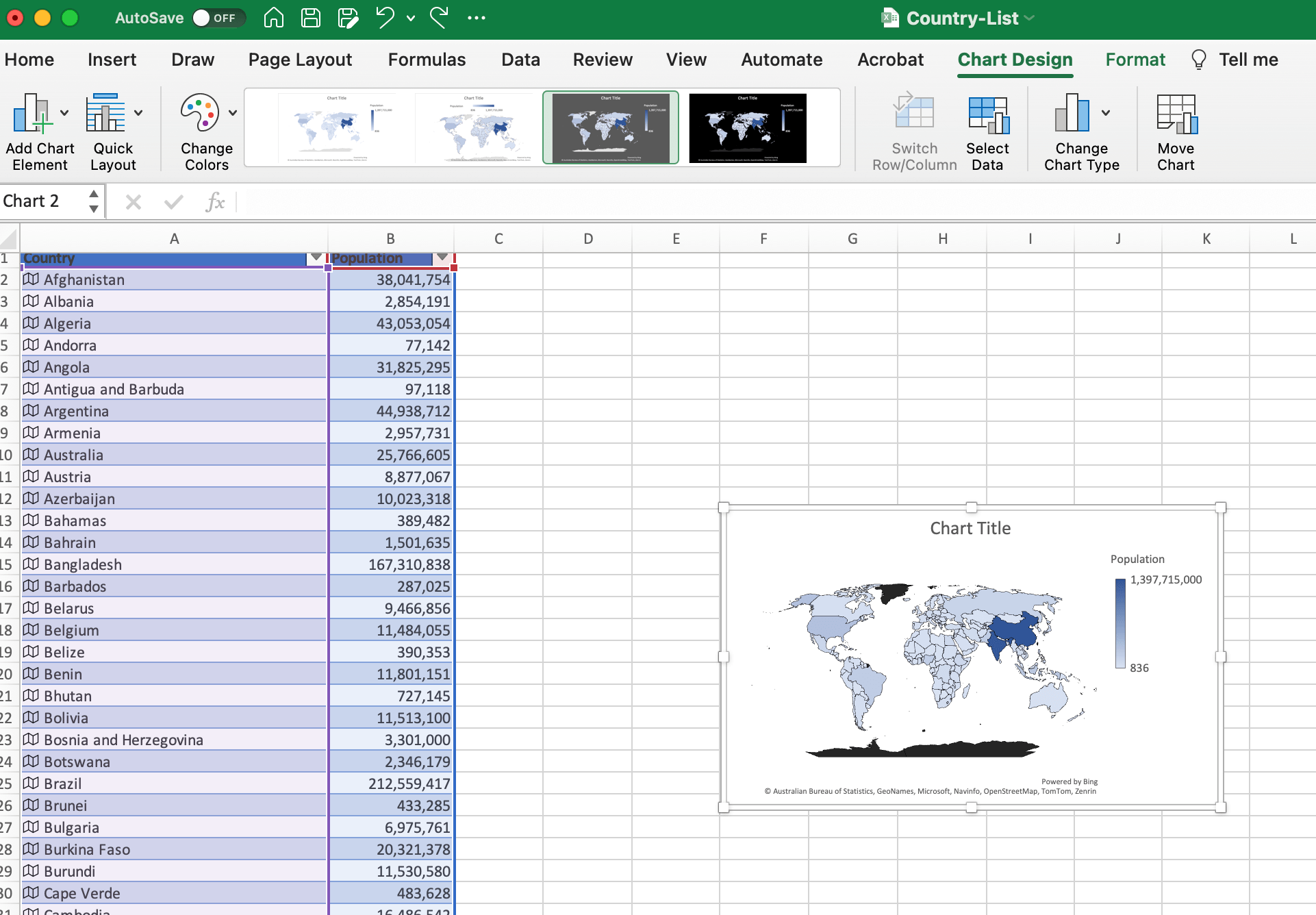Click the Select Data icon

987,114
